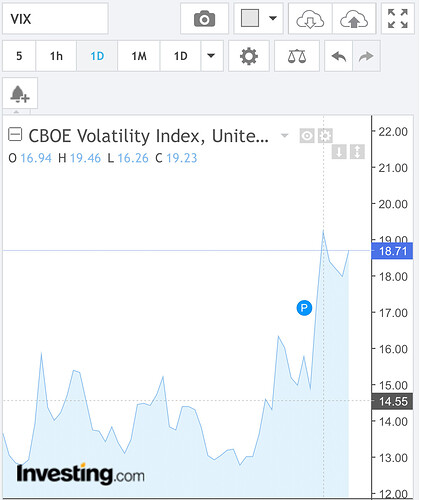This screenshot has height=500, width=427.
Task: Redo action with right arrow
Action: point(366,56)
